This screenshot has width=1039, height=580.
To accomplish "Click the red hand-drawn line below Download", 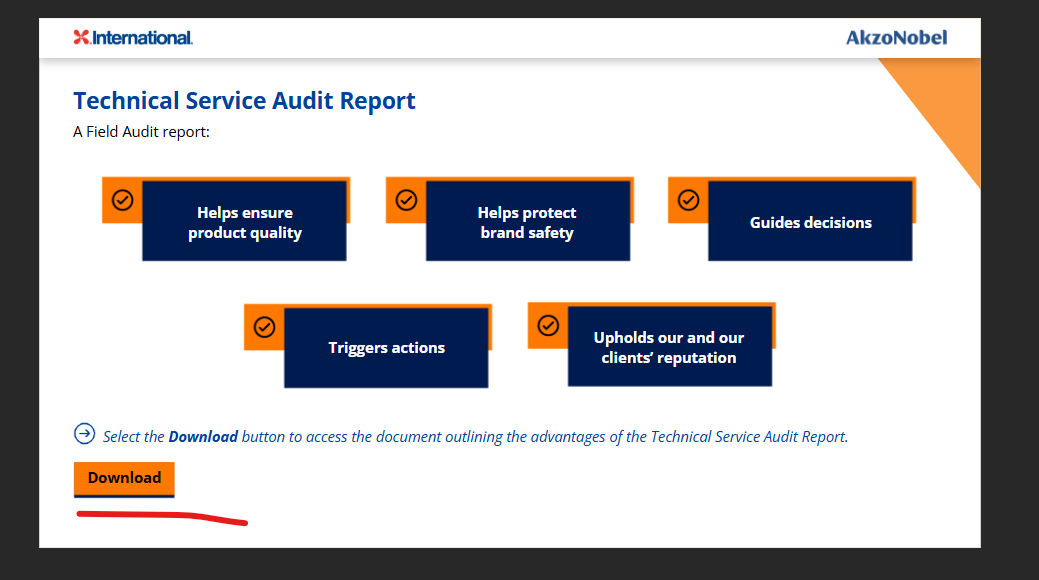I will pyautogui.click(x=160, y=517).
